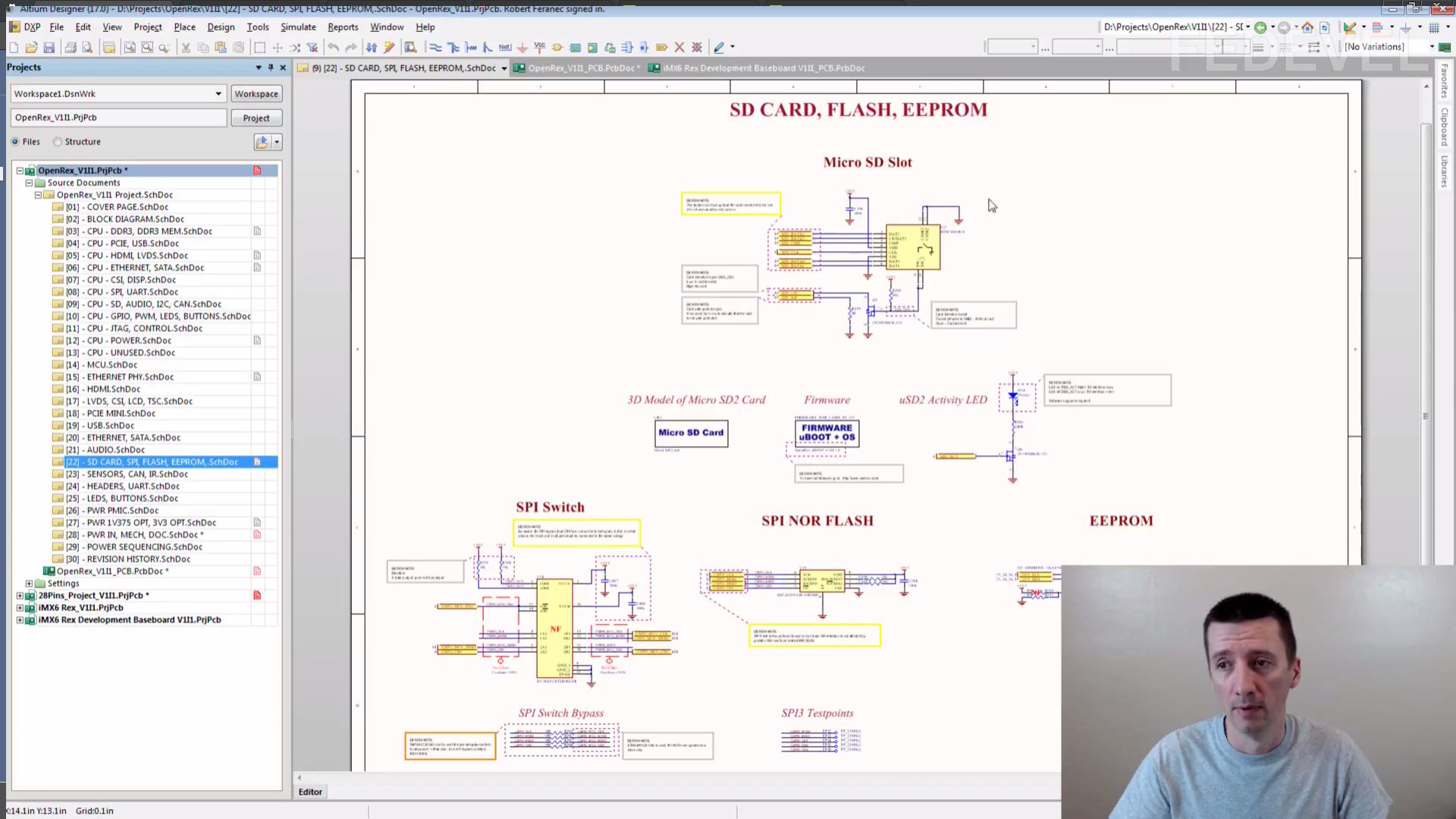Select the Place Net Label tool
This screenshot has width=1456, height=819.
[x=505, y=48]
